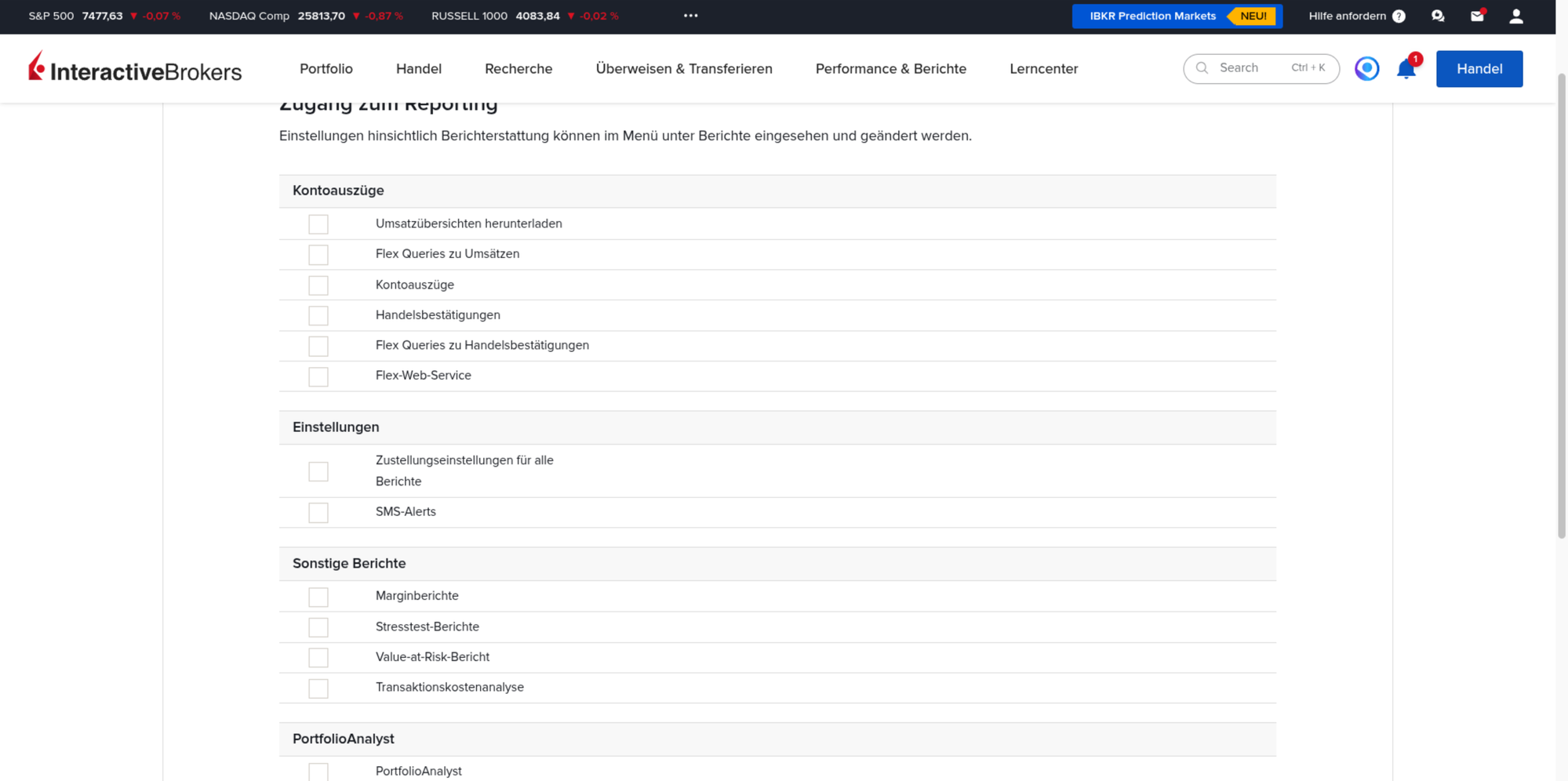Enable the Handelsbestätigungen checkbox
This screenshot has height=781, width=1568.
[318, 315]
